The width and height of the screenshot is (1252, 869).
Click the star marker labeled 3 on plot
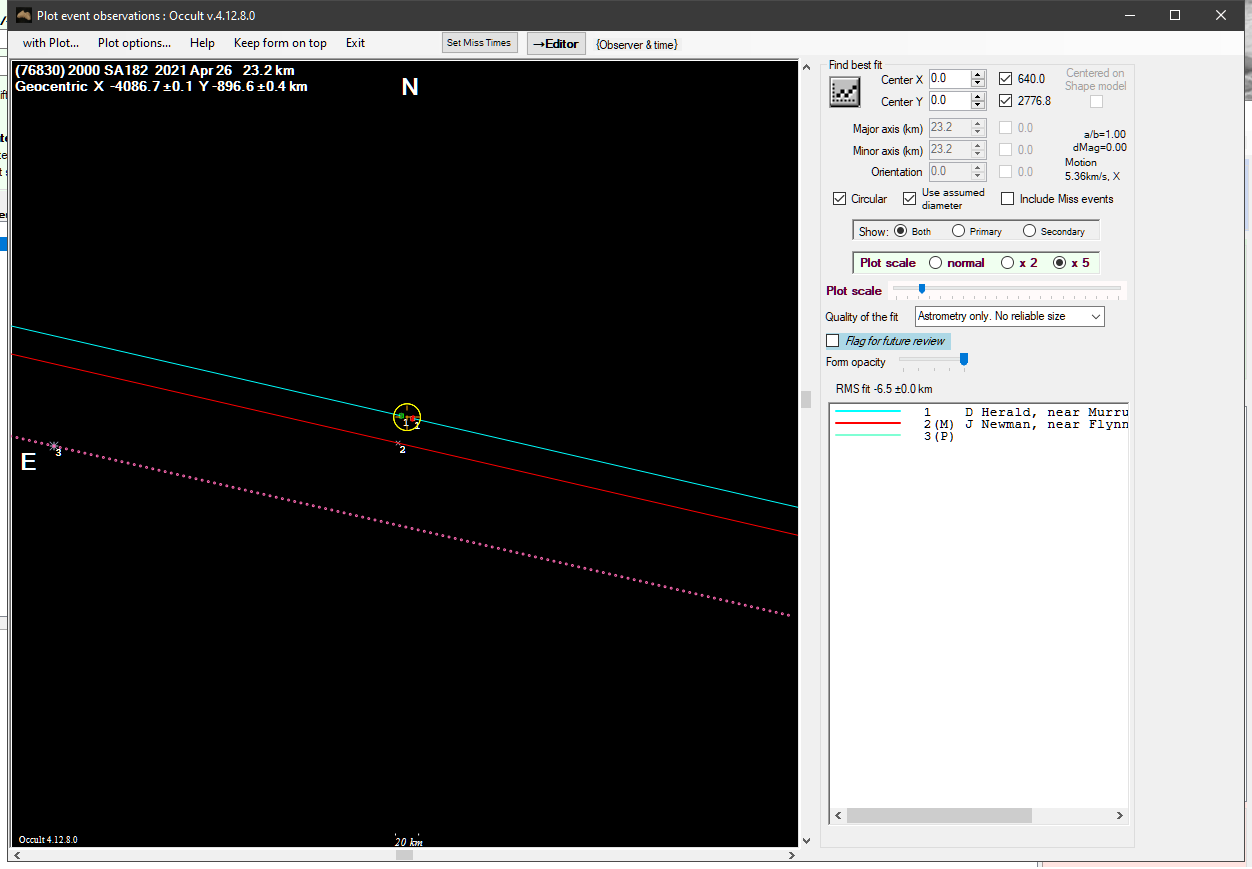tap(54, 446)
